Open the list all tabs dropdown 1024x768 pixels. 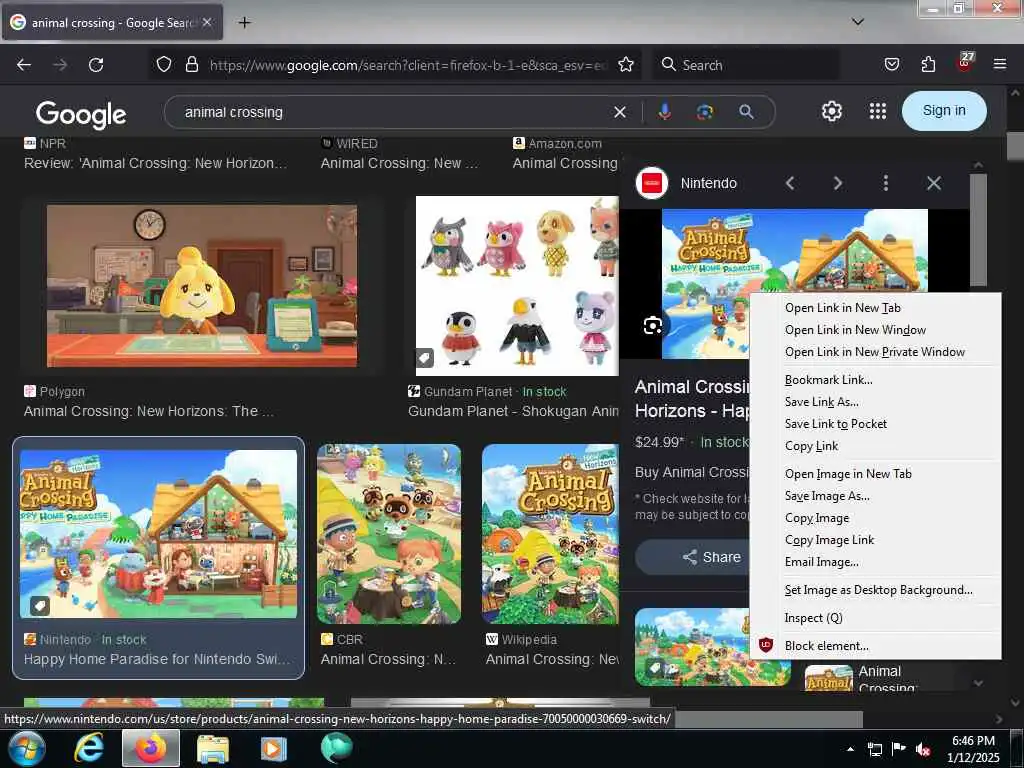(858, 22)
